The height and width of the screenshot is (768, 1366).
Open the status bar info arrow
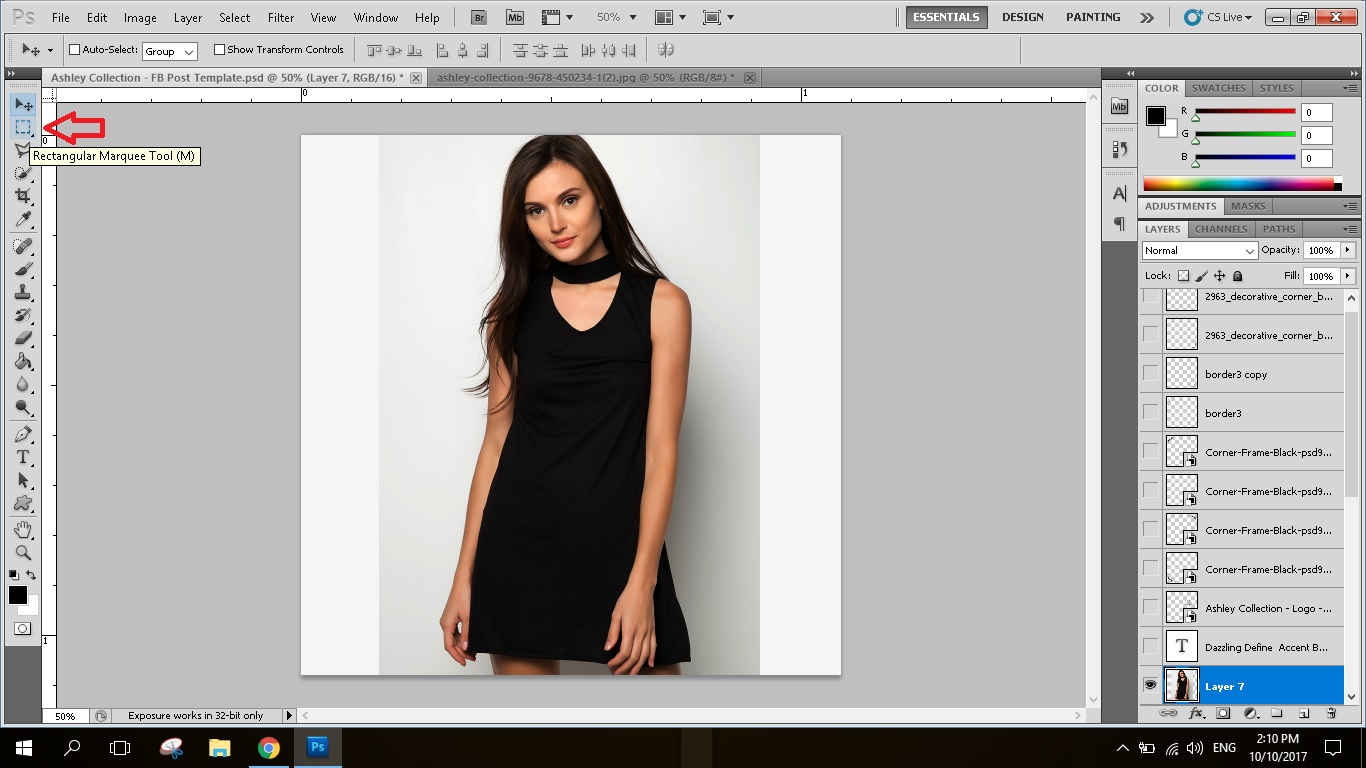pyautogui.click(x=290, y=716)
